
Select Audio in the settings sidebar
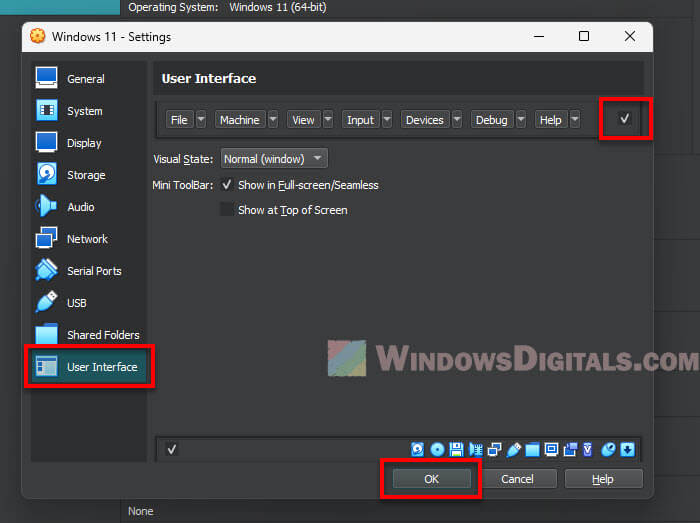pyautogui.click(x=88, y=207)
